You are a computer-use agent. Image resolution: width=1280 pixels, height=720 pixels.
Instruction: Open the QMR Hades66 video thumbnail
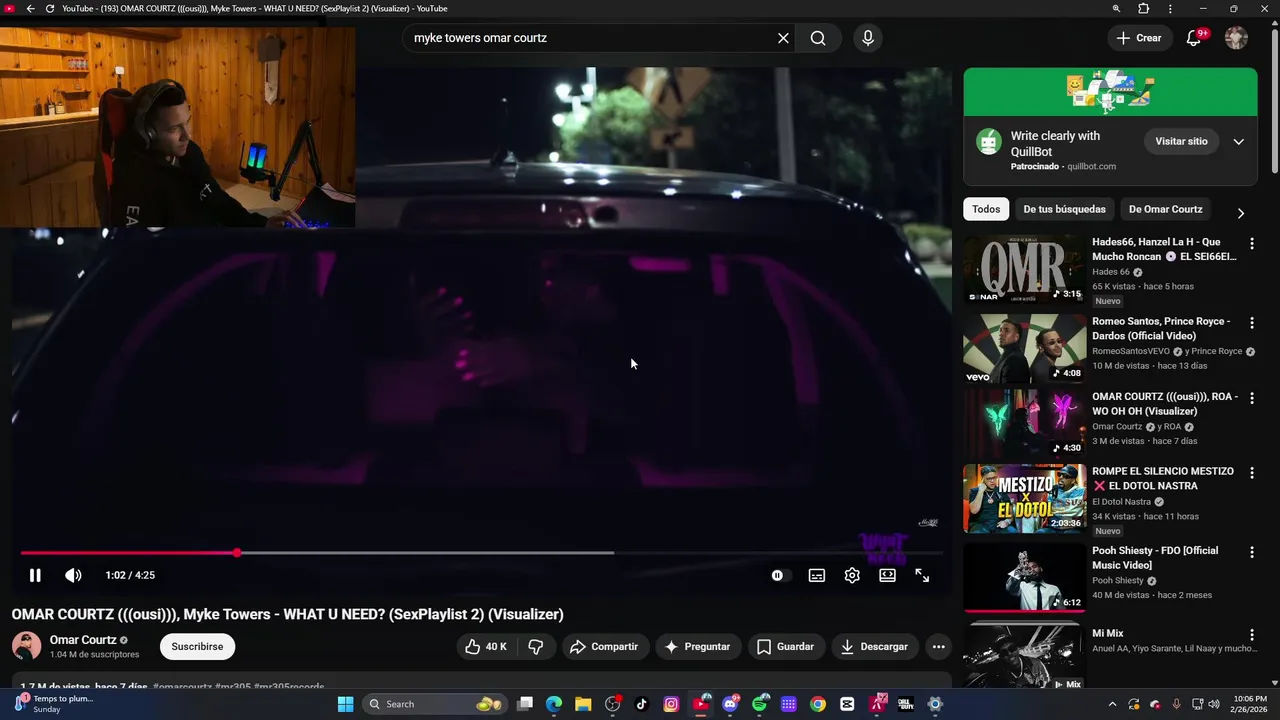(1024, 269)
